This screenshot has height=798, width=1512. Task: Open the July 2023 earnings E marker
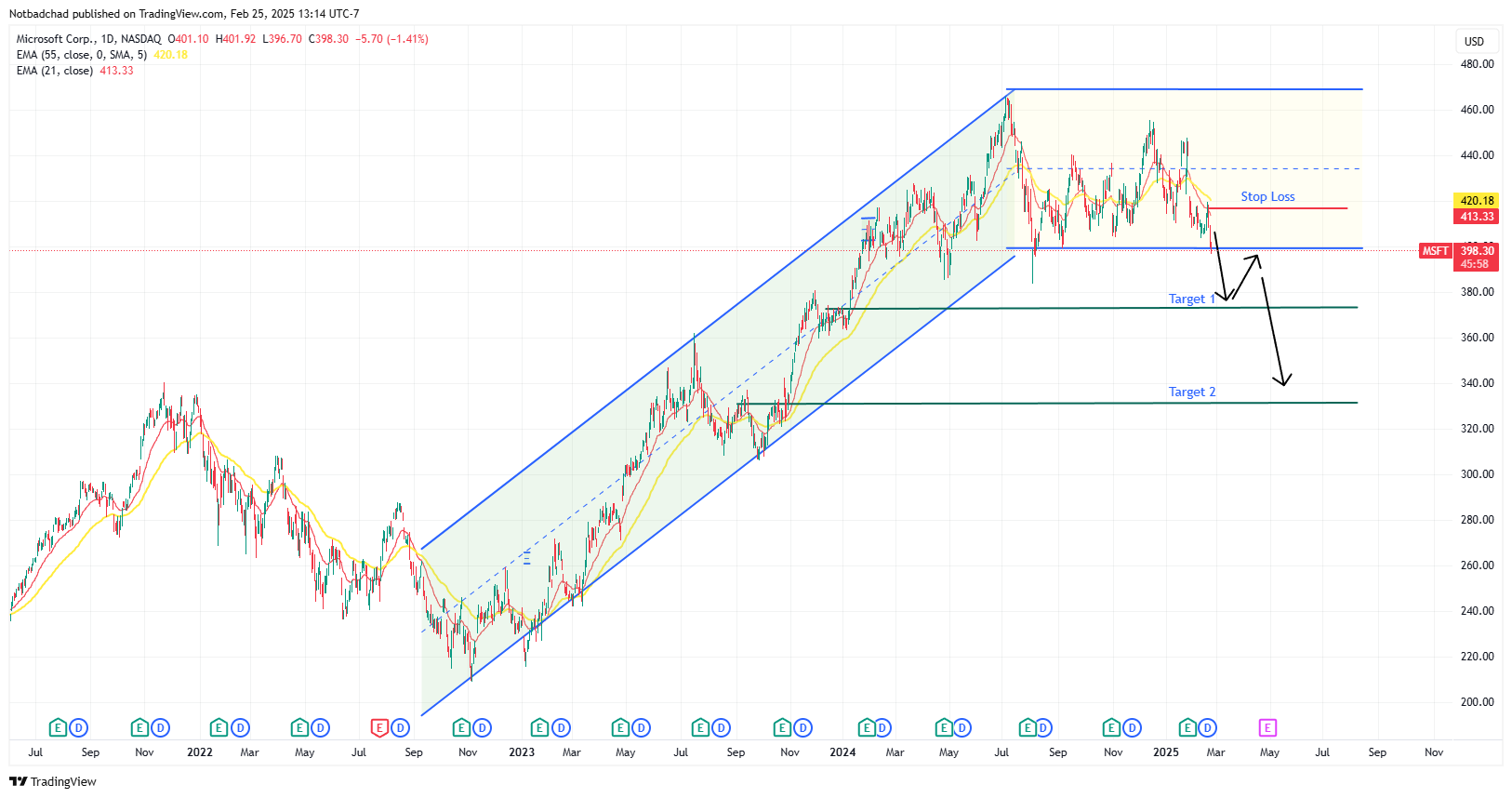[x=701, y=727]
